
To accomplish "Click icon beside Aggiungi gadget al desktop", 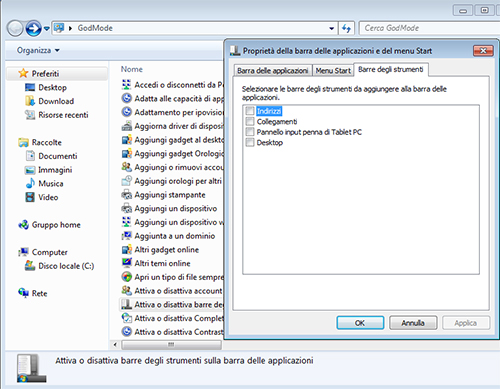I will [126, 140].
